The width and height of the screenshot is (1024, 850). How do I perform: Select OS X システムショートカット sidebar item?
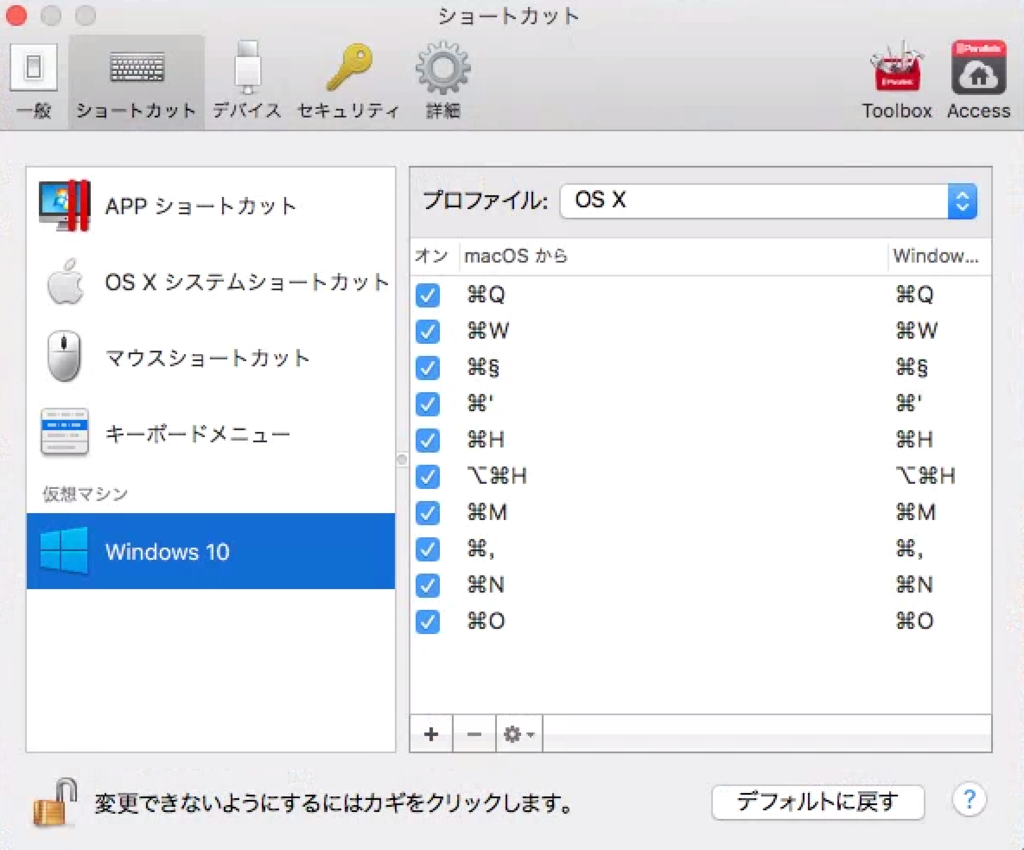(x=211, y=282)
